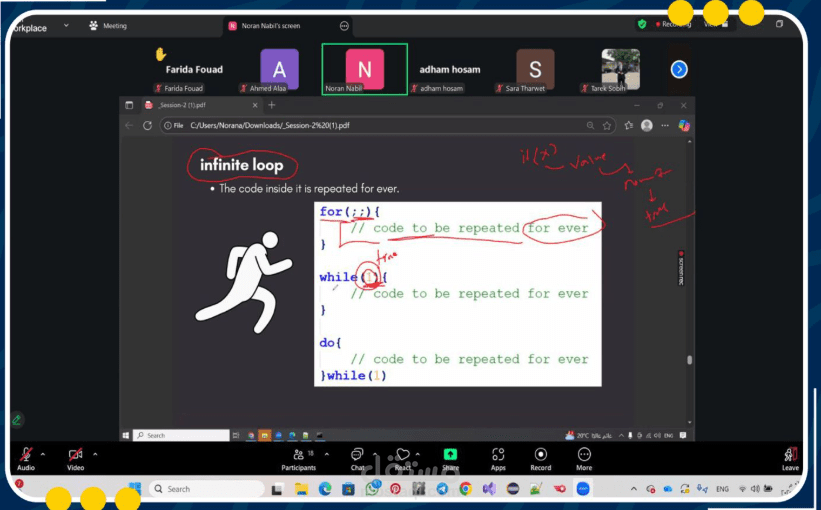
Task: Reload the PDF page in the browser
Action: 148,126
